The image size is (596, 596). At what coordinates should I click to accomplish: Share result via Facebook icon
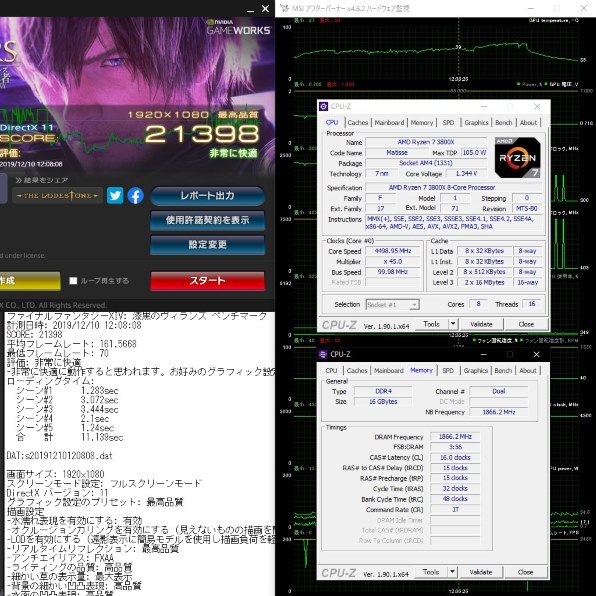tap(135, 196)
